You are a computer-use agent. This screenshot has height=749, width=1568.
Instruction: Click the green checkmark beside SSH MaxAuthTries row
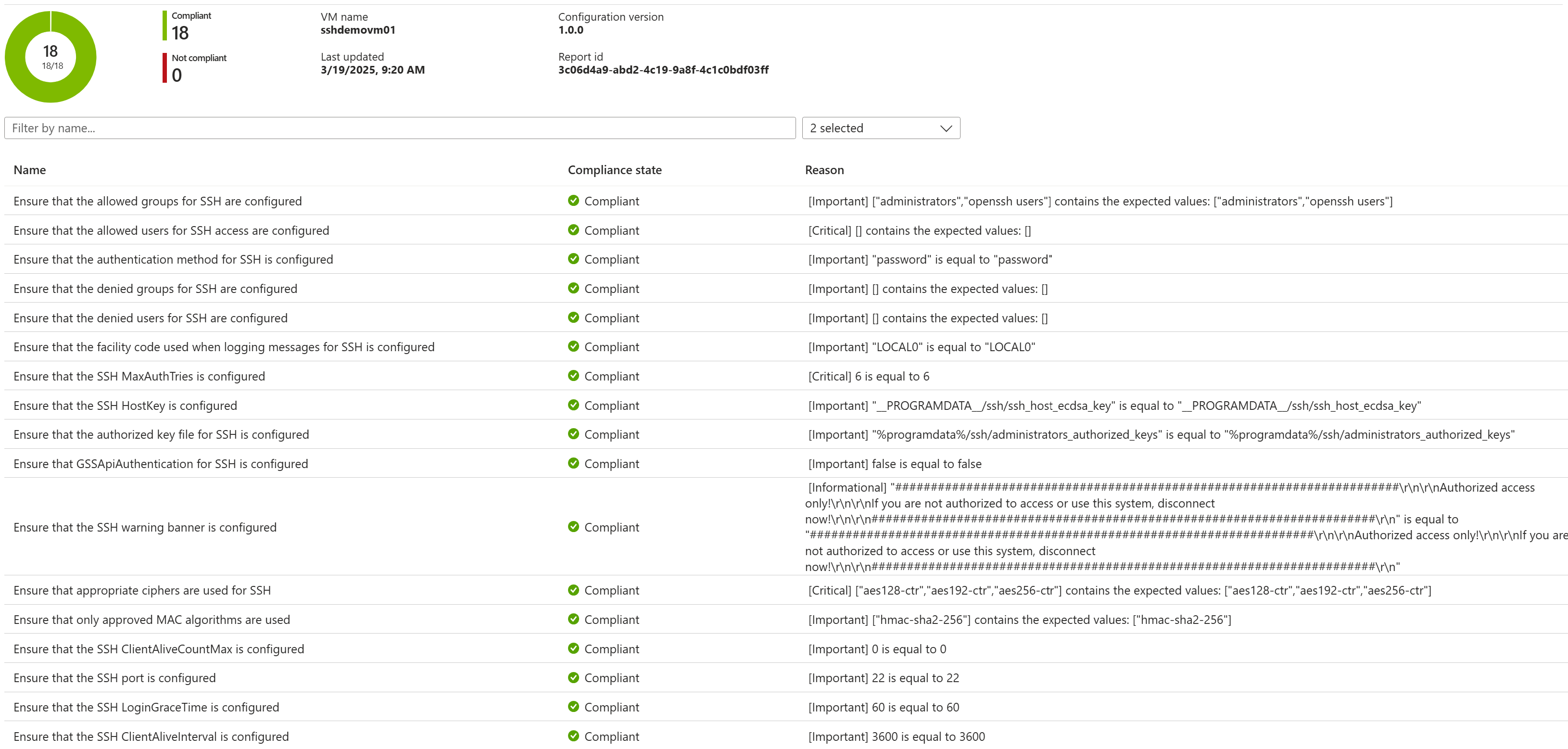point(573,376)
